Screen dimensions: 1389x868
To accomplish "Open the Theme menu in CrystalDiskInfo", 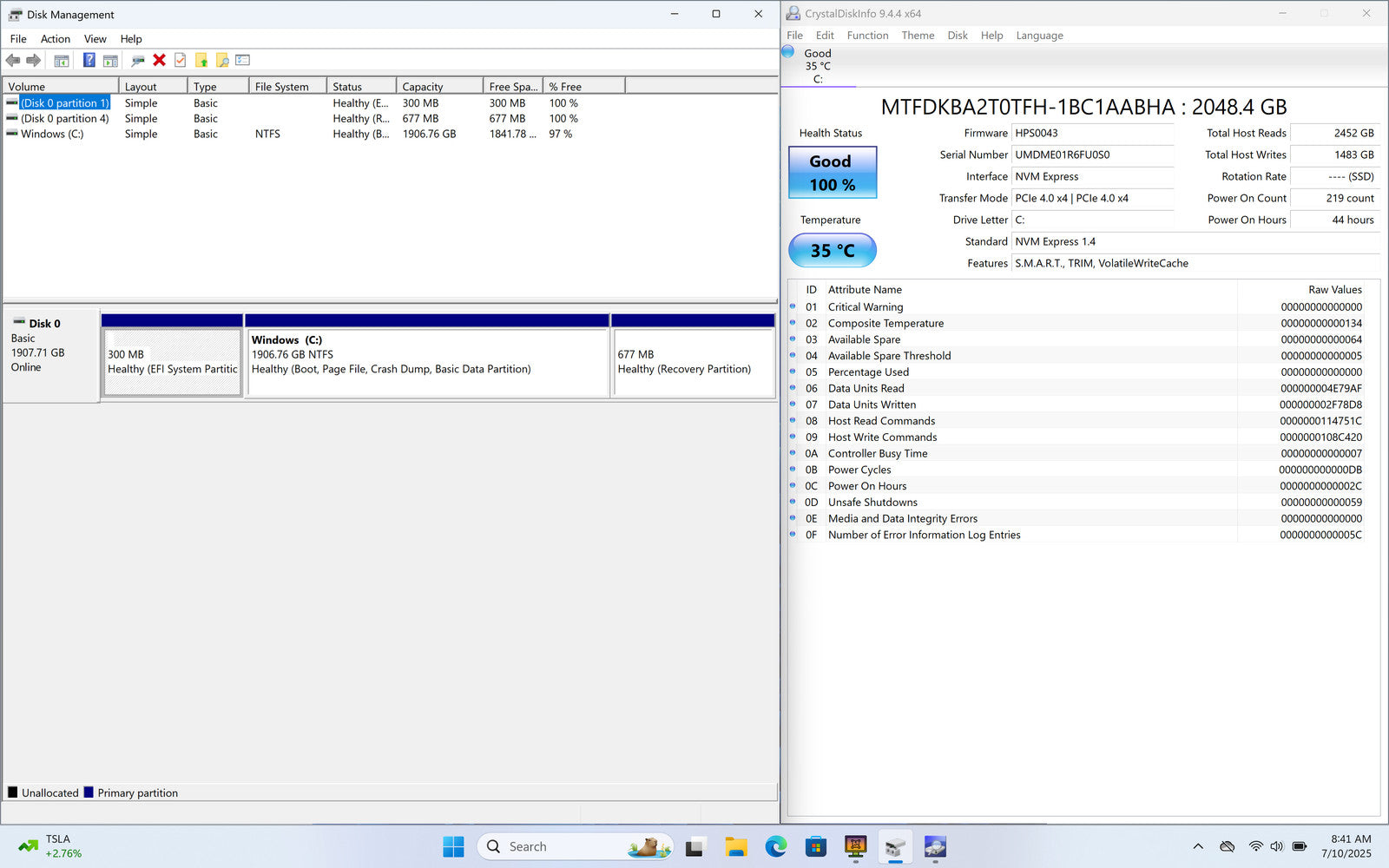I will pyautogui.click(x=918, y=36).
